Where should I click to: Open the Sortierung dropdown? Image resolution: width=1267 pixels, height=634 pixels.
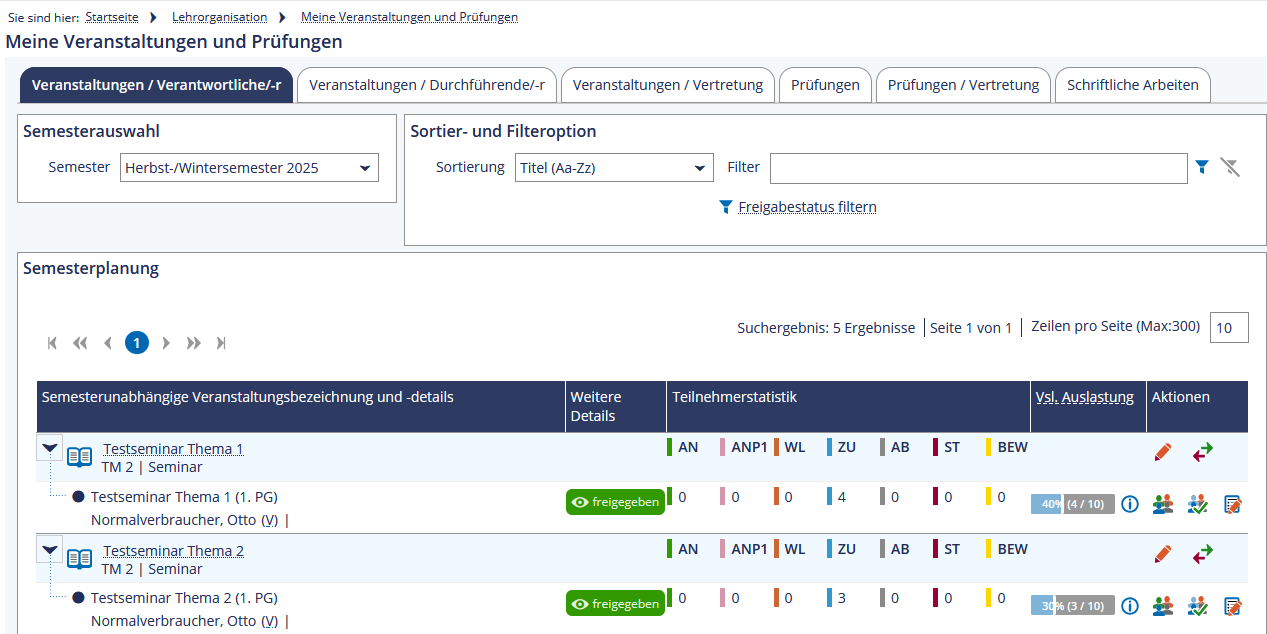pos(614,168)
